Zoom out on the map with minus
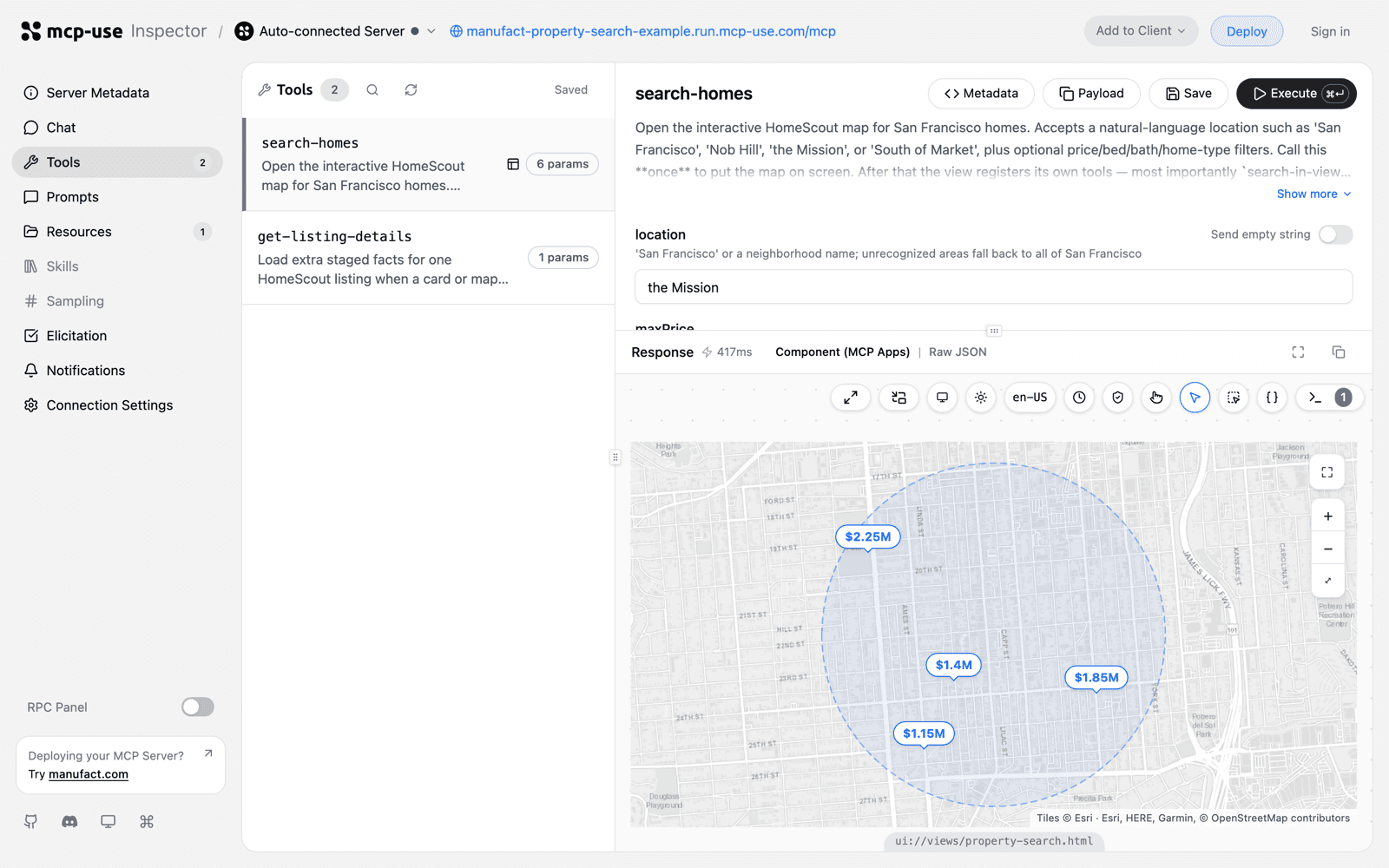The height and width of the screenshot is (868, 1389). 1328,549
